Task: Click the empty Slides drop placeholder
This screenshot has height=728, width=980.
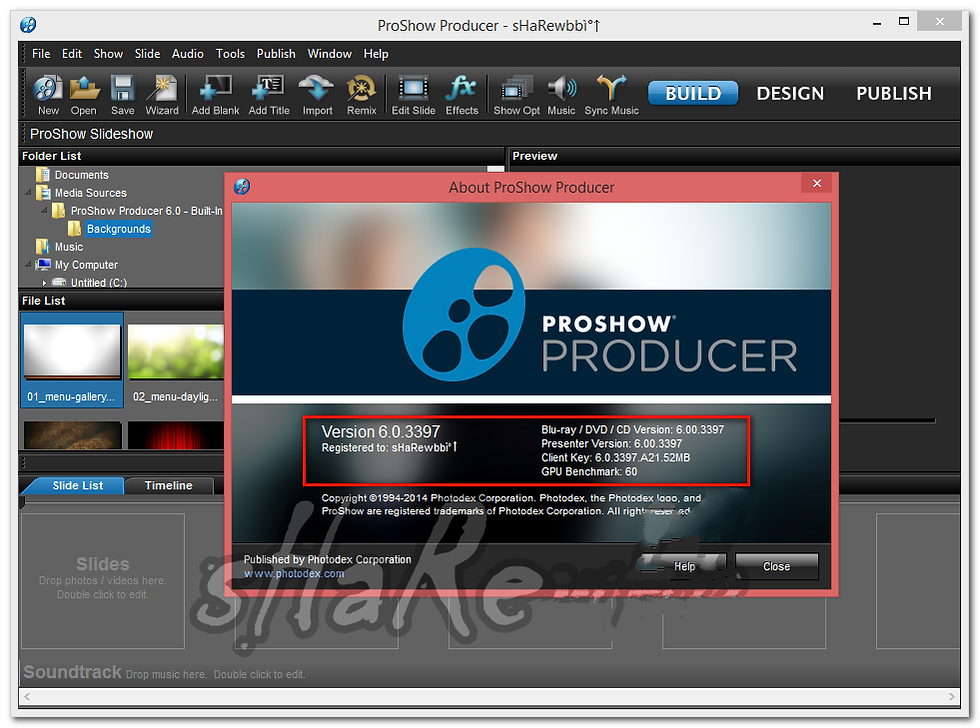Action: (x=103, y=581)
